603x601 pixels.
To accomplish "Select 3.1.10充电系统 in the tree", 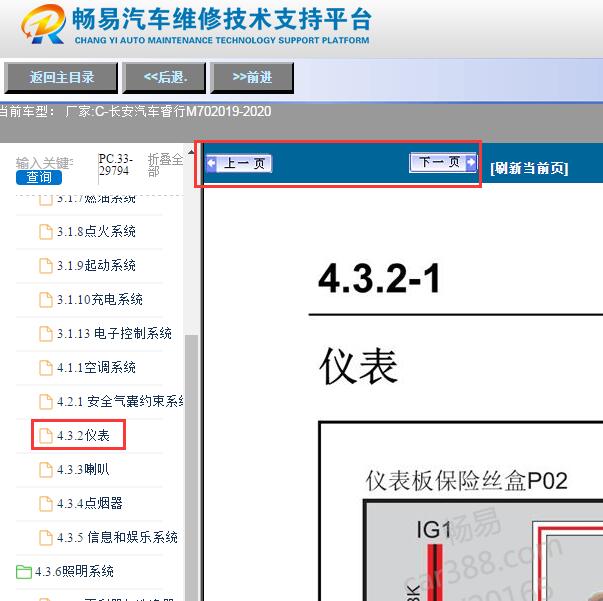I will (x=100, y=299).
